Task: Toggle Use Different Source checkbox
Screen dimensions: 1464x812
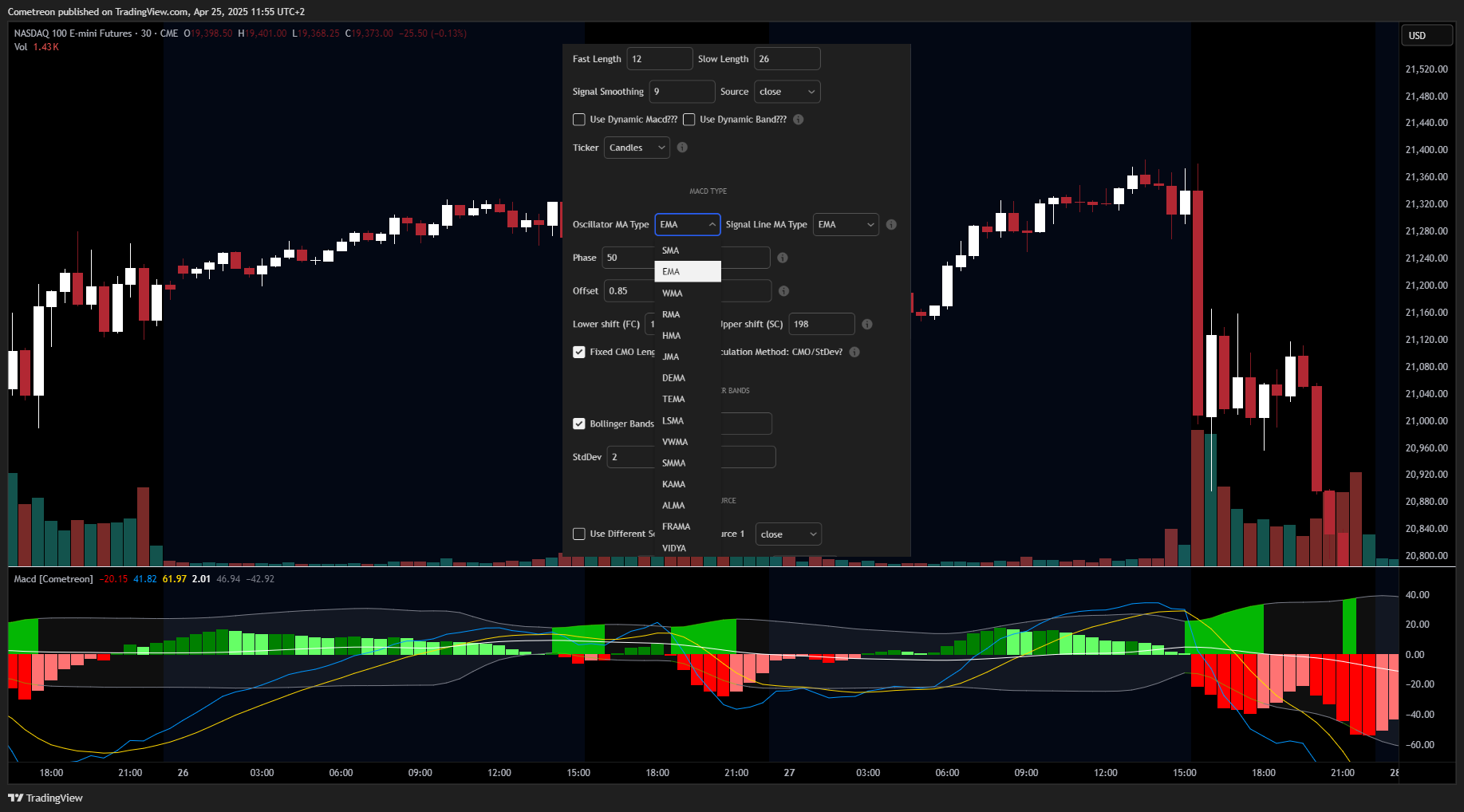Action: click(x=579, y=534)
